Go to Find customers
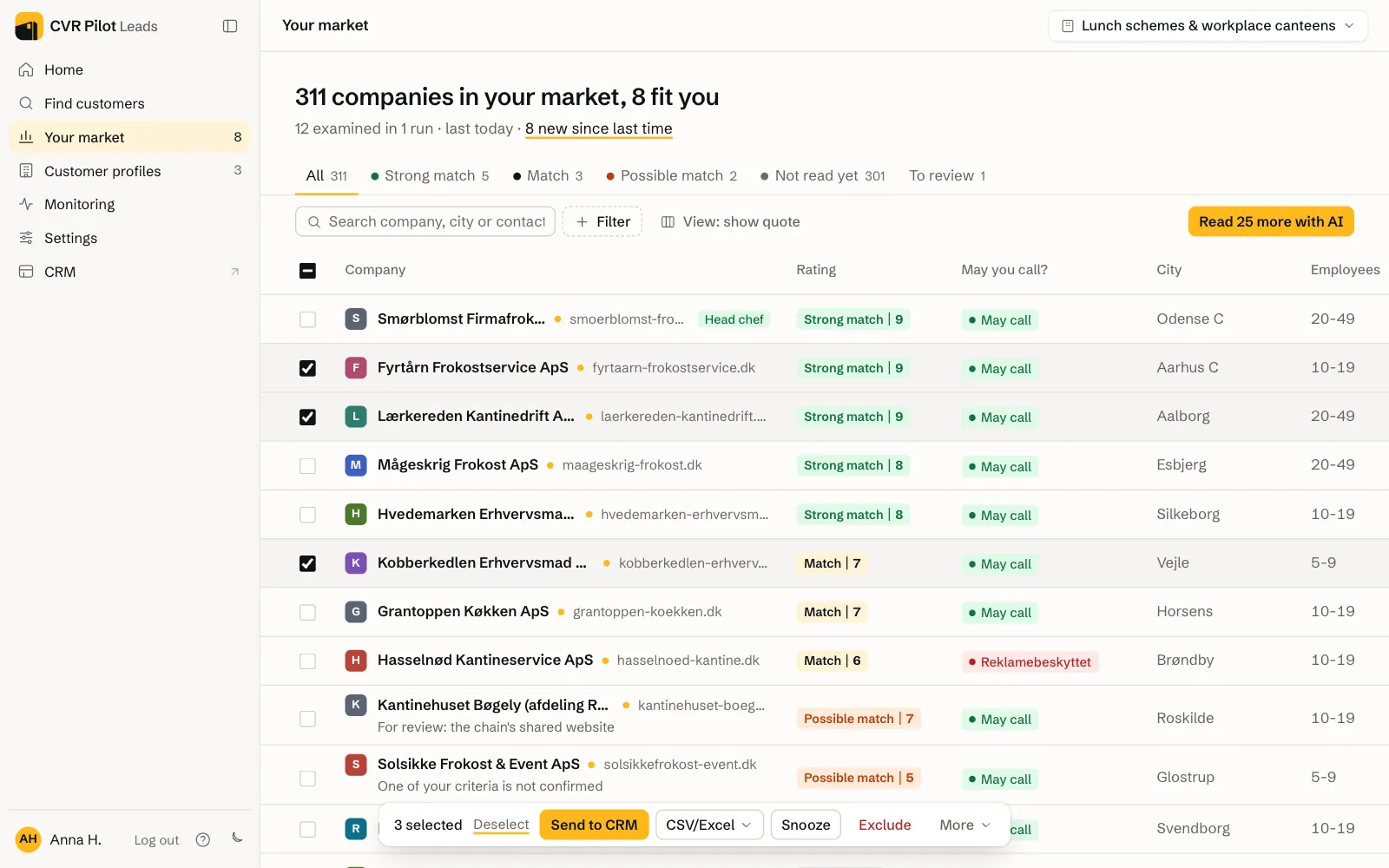 (129, 103)
